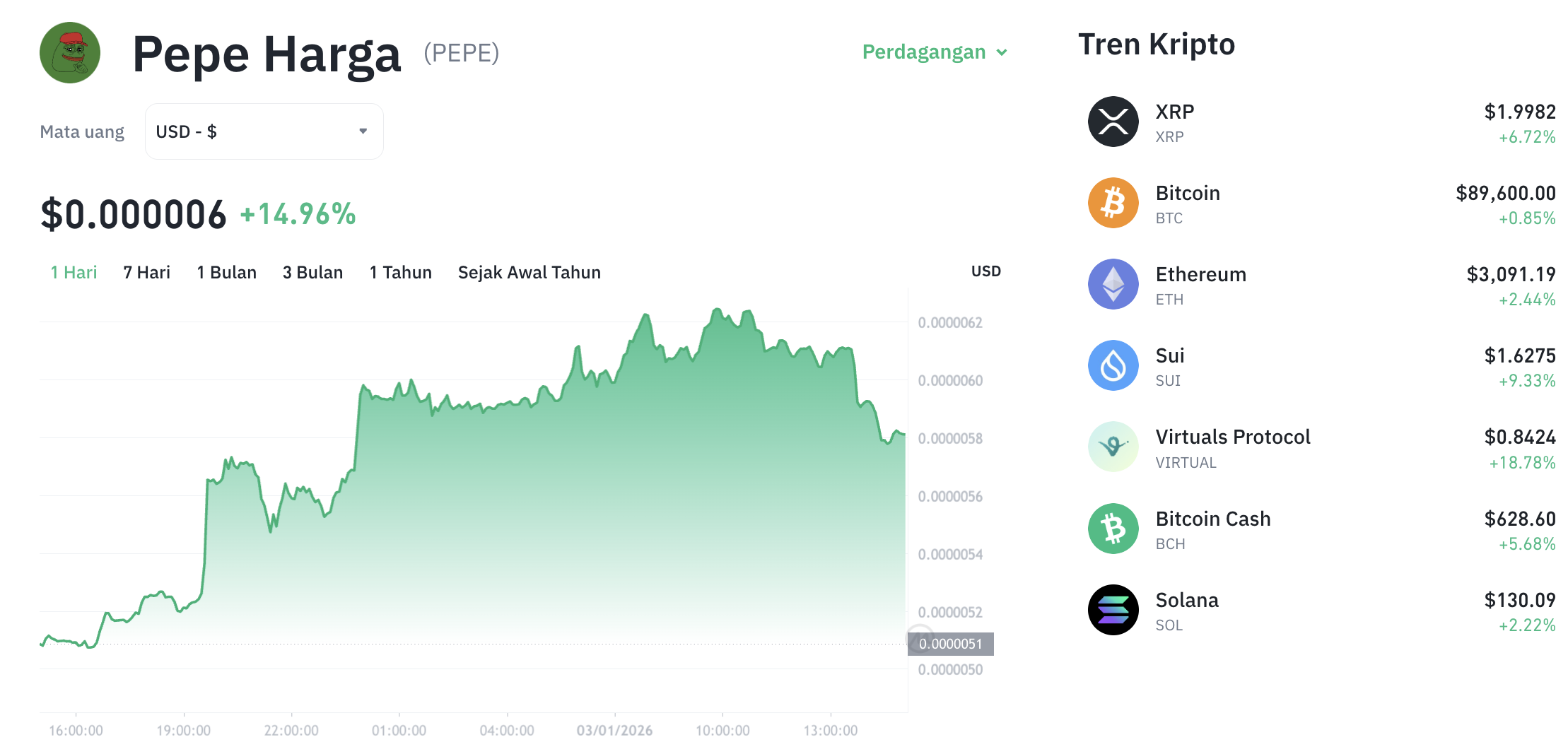The image size is (1568, 742).
Task: Click the Bitcoin Cash icon
Action: tap(1112, 528)
